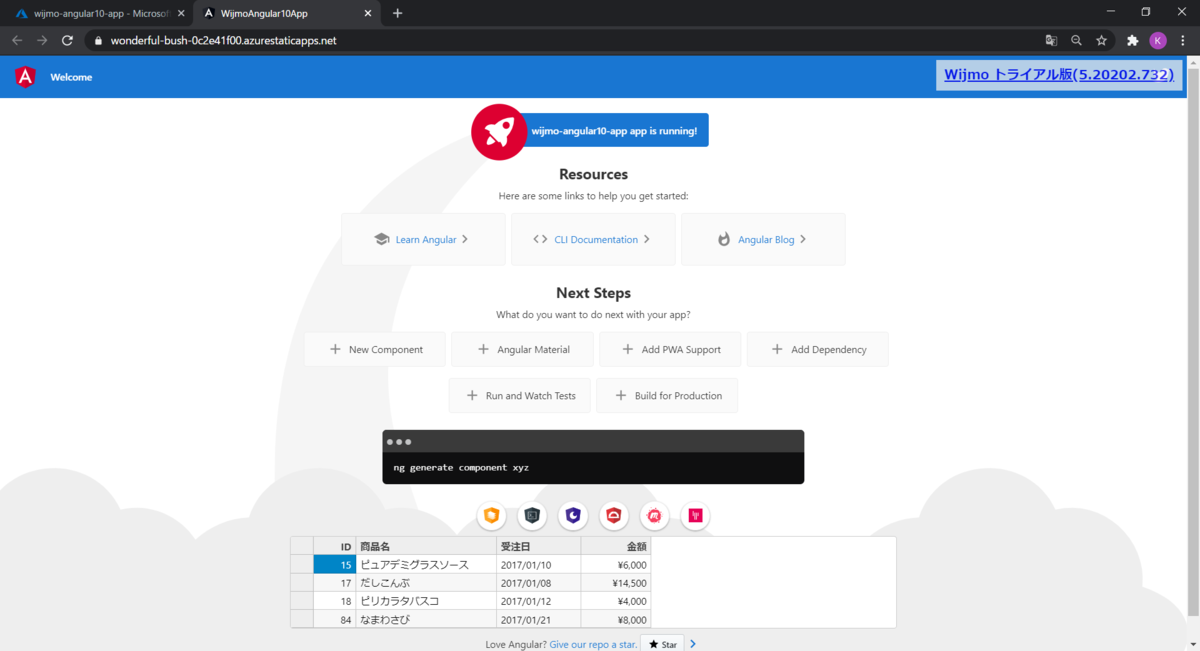Click the Welcome text in header
This screenshot has height=651, width=1200.
click(x=71, y=77)
